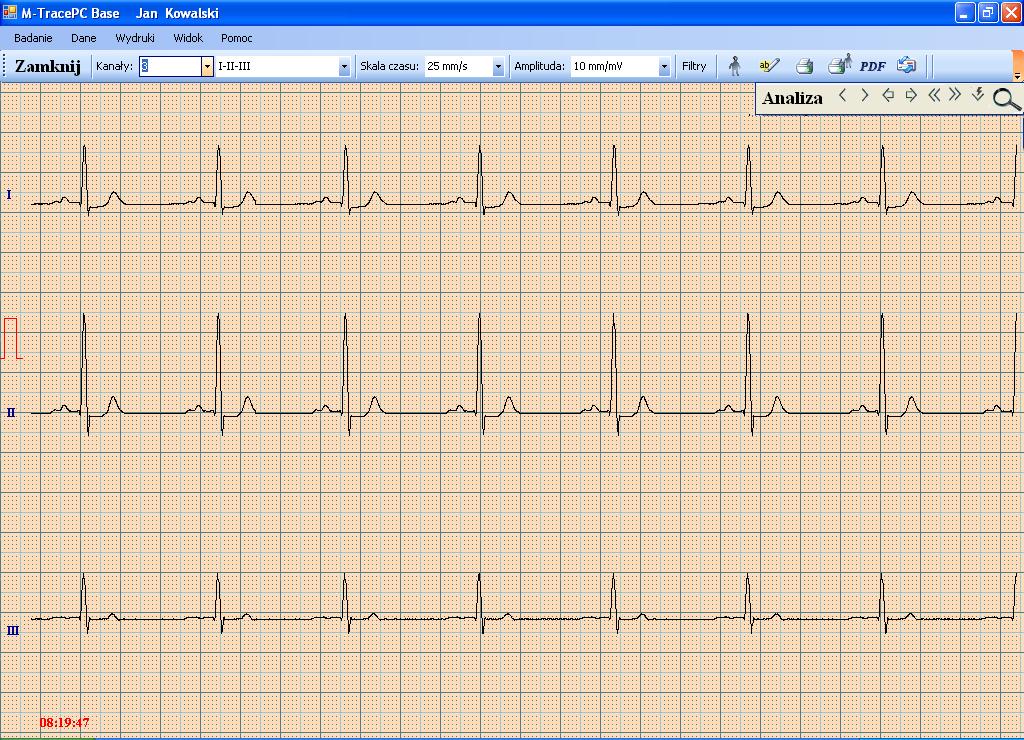The width and height of the screenshot is (1024, 740).
Task: Open the Kanały number dropdown arrow
Action: coord(207,66)
